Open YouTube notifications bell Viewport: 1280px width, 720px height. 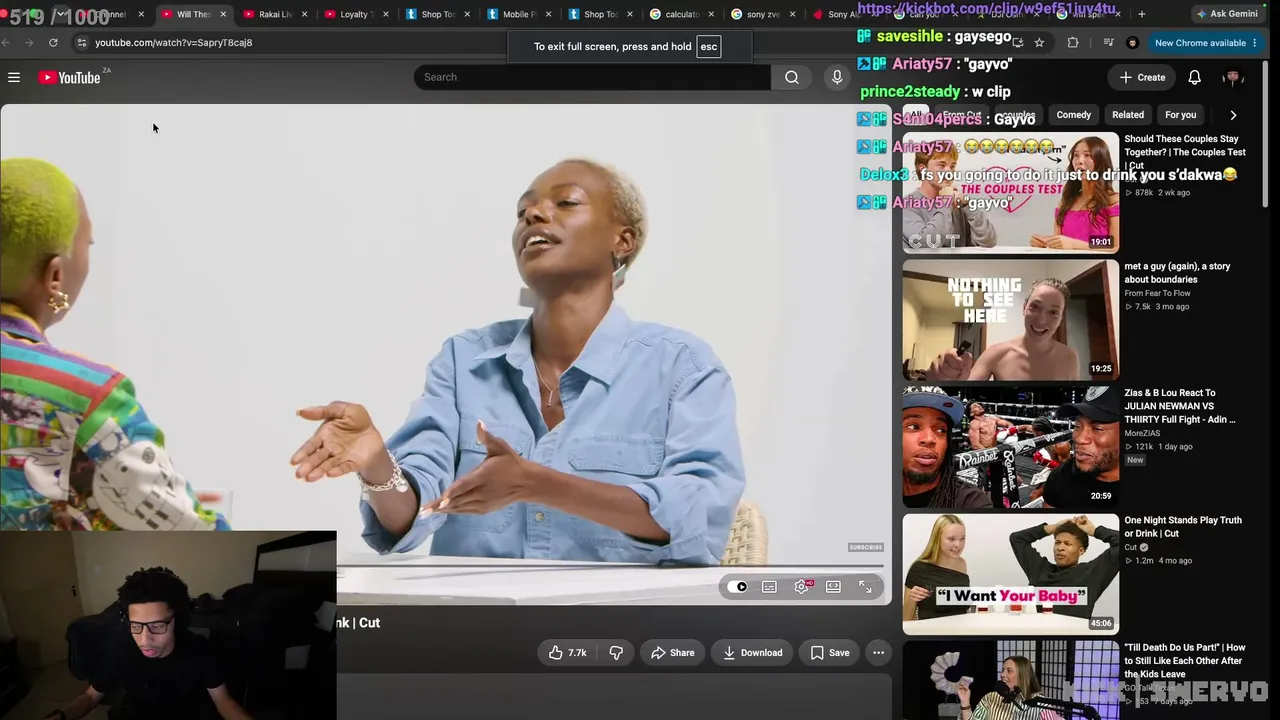pos(1194,77)
